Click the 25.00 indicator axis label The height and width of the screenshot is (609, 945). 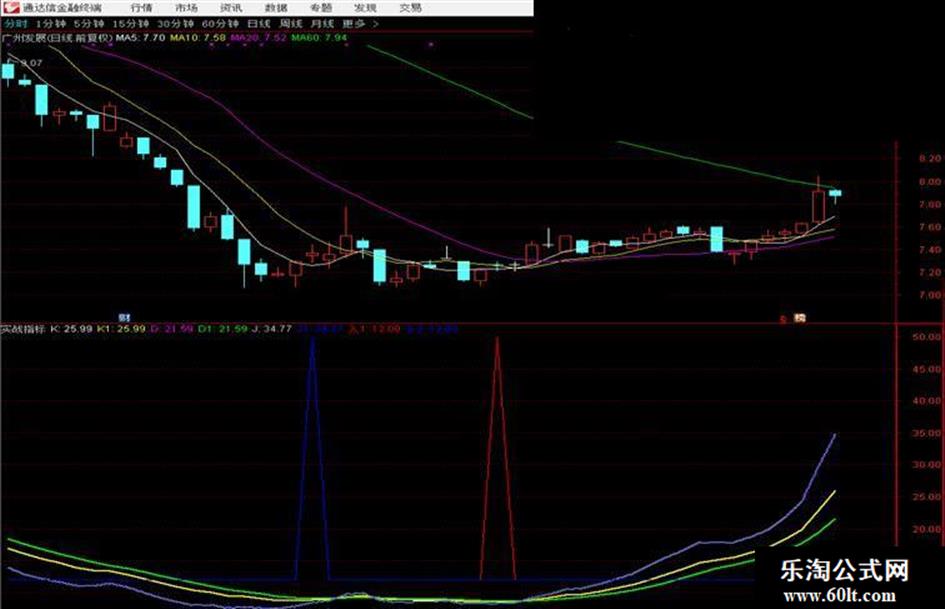coord(927,497)
